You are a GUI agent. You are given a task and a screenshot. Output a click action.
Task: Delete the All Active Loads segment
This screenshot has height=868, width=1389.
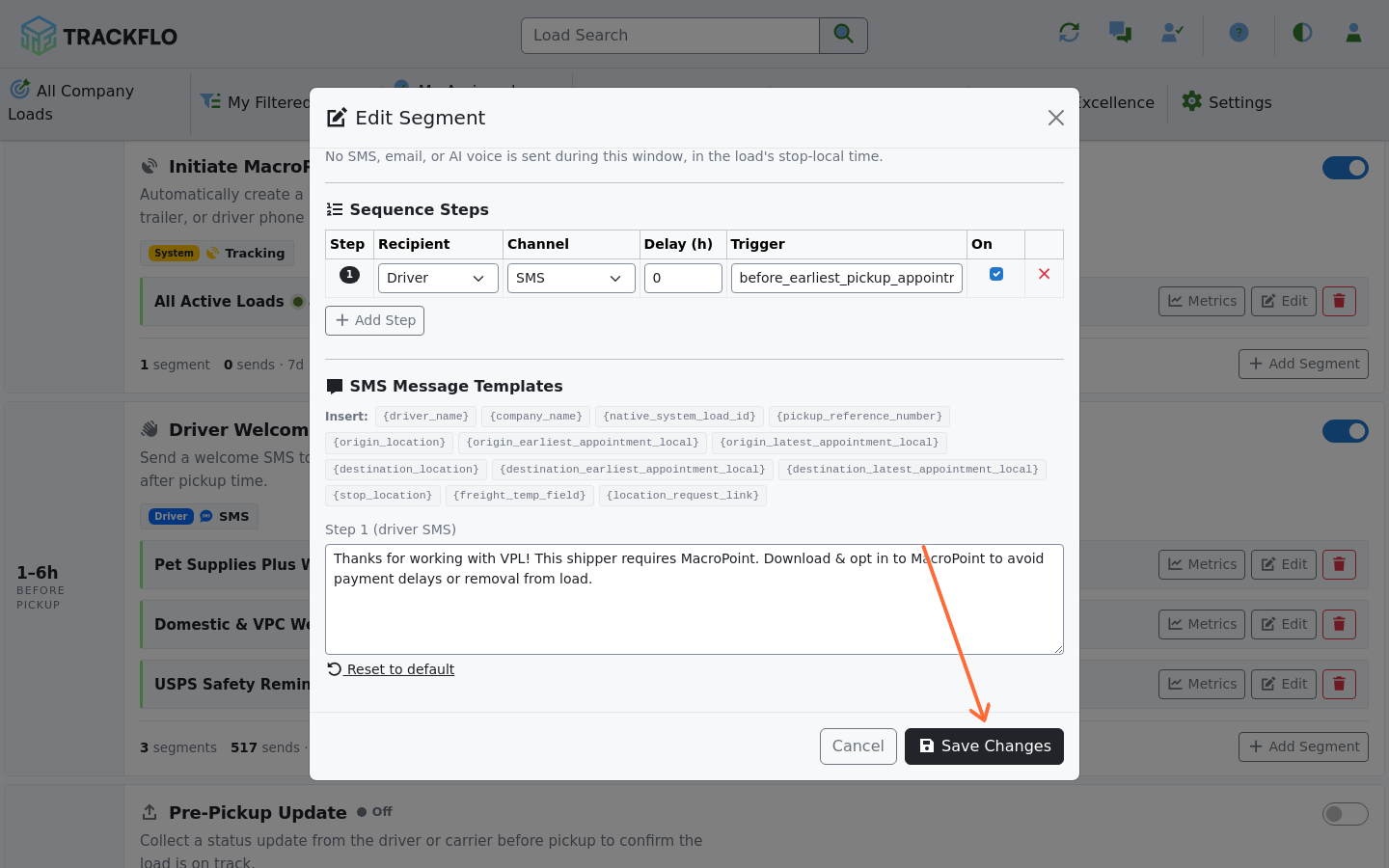click(x=1339, y=301)
